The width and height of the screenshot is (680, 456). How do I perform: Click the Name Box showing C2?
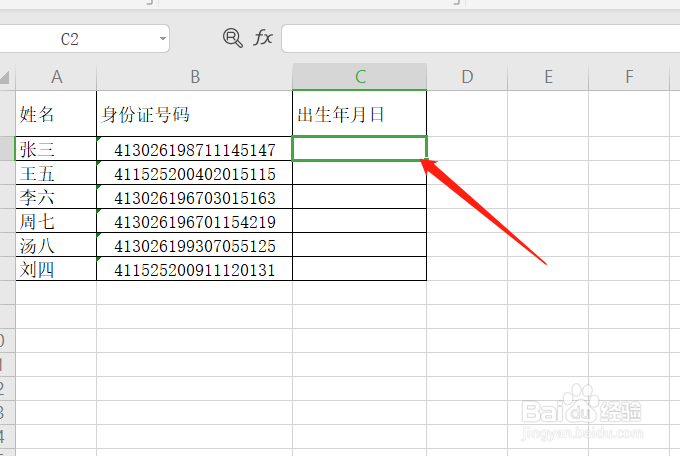pos(69,39)
